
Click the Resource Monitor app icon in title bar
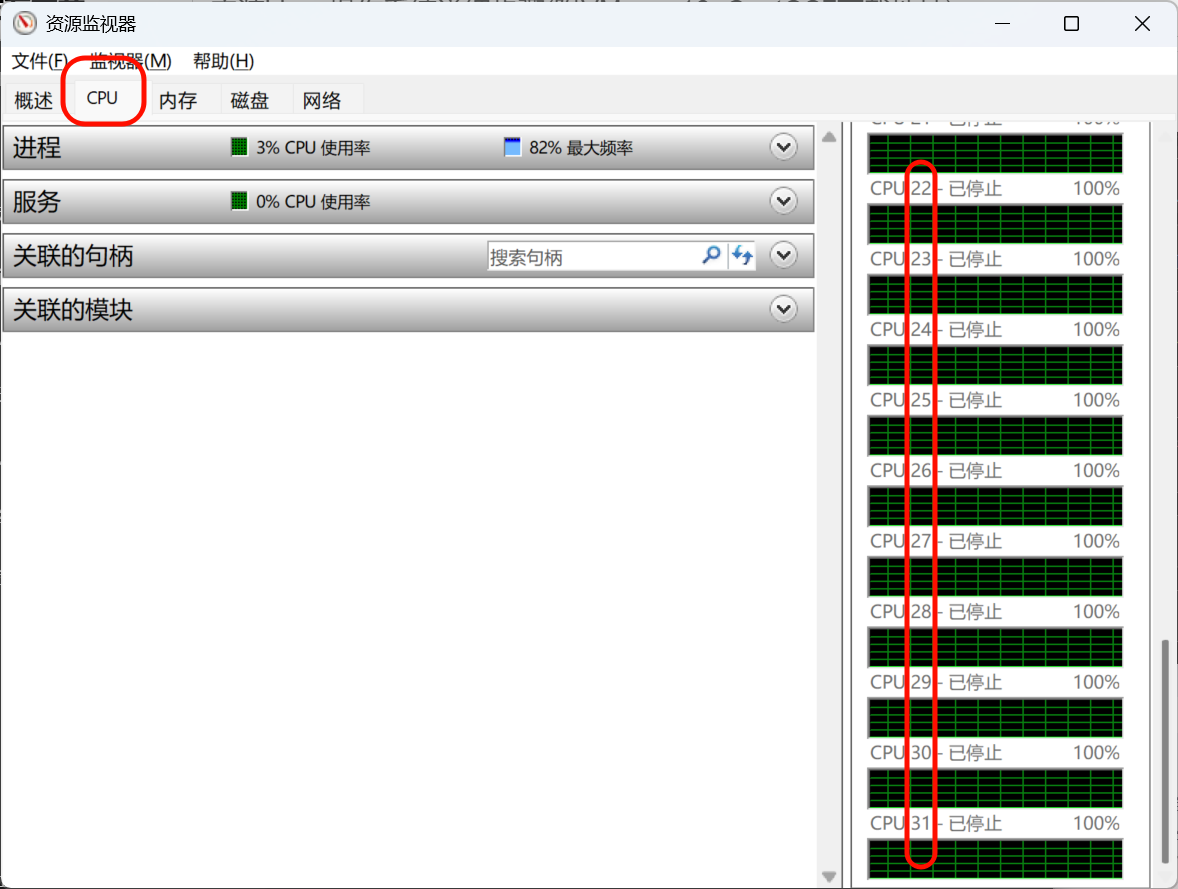coord(25,24)
